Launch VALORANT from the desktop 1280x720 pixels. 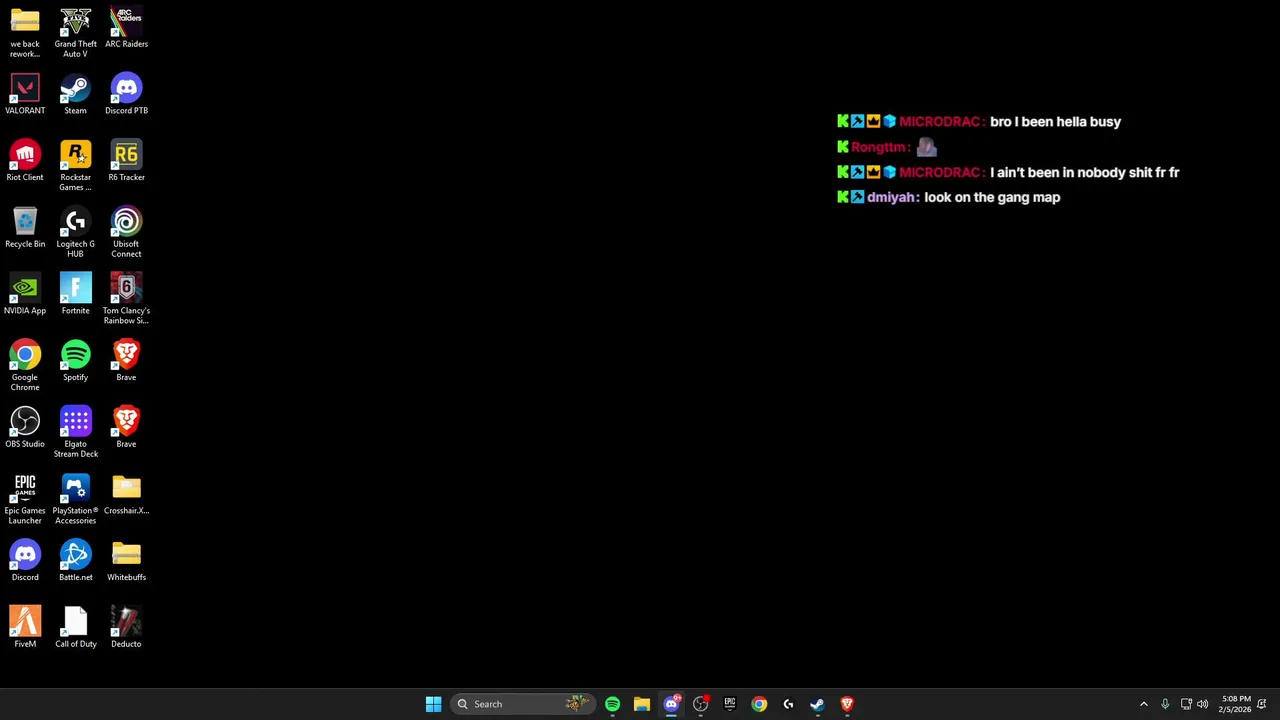tap(25, 95)
